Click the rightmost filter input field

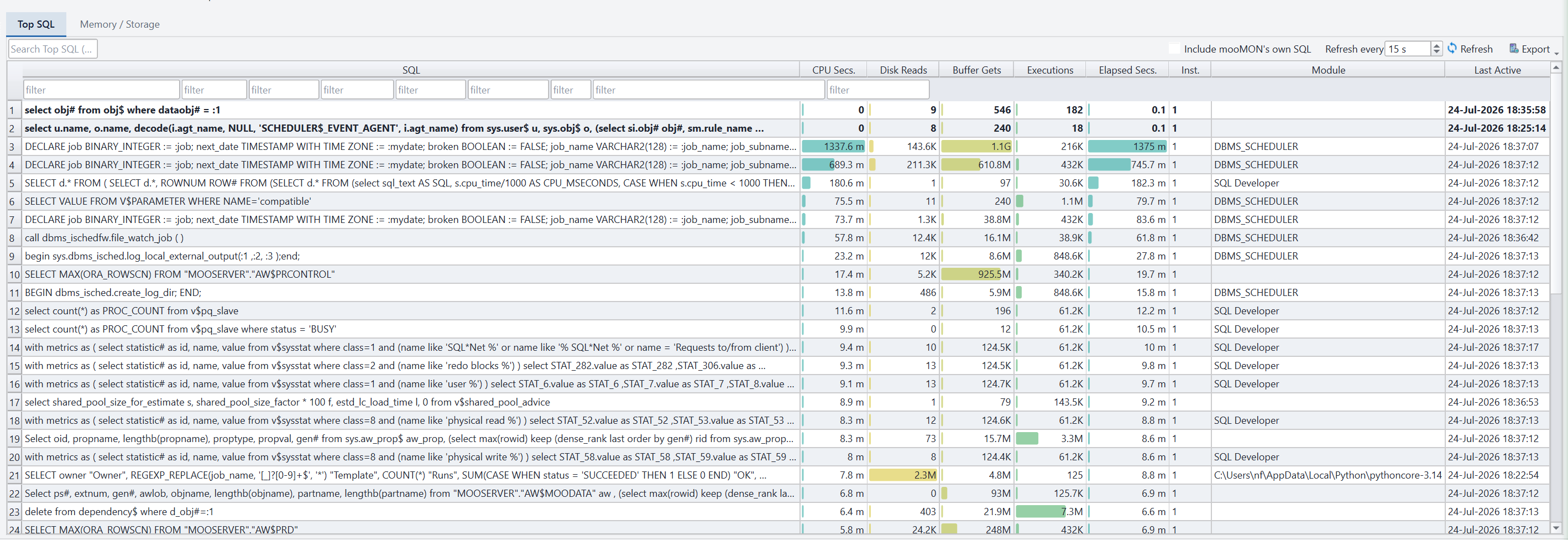pos(878,90)
